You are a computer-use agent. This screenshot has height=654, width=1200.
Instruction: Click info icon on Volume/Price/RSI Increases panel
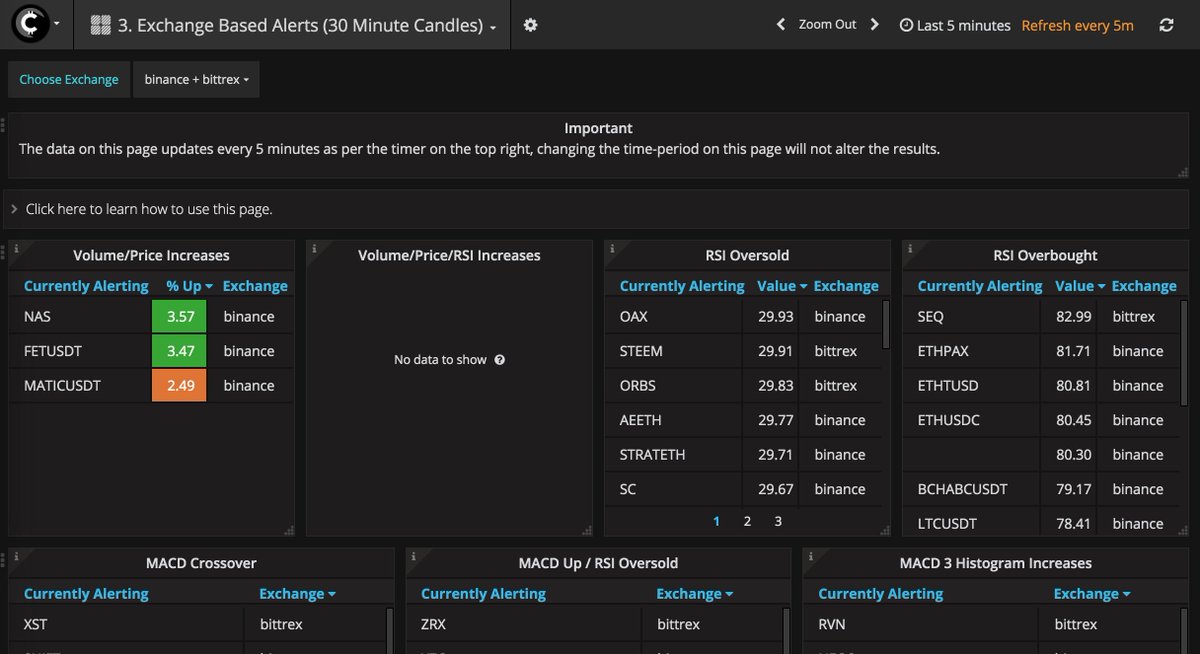click(x=314, y=248)
